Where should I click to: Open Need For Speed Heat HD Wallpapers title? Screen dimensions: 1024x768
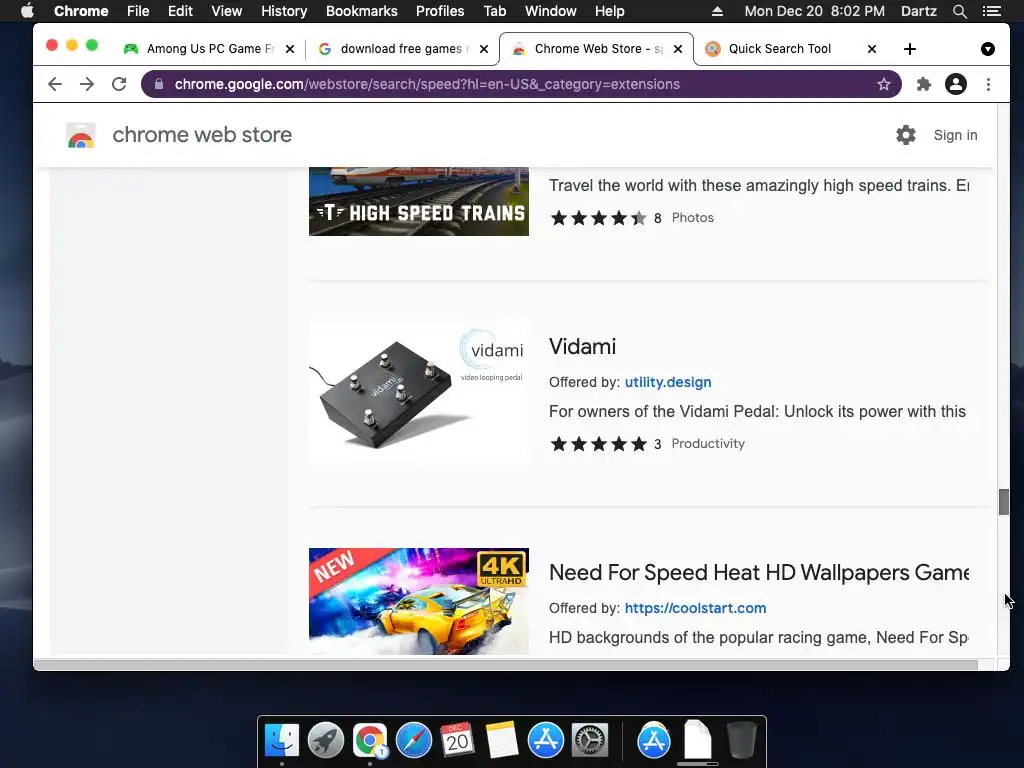pos(759,573)
